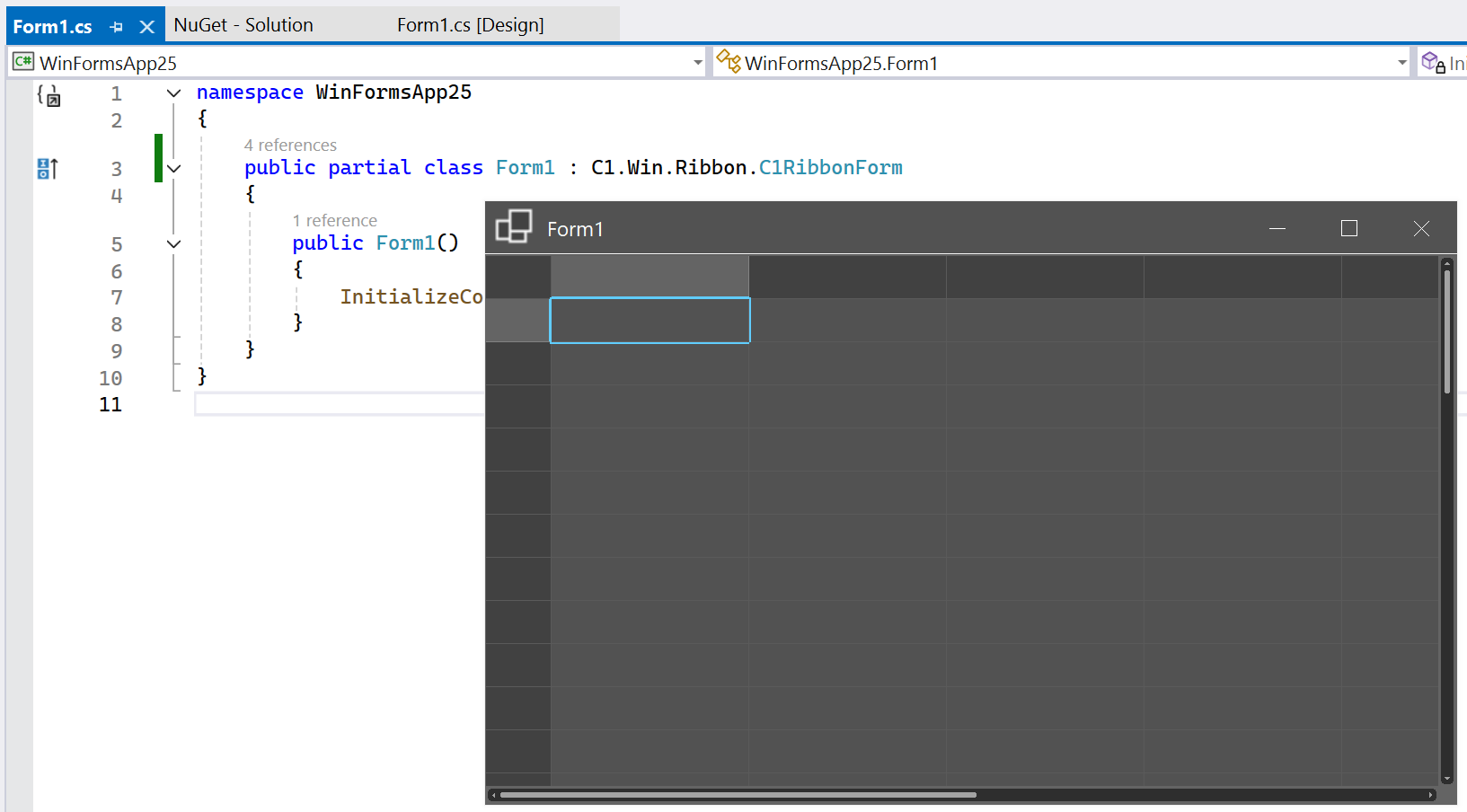Click 'namespace' keyword on line 1

250,93
